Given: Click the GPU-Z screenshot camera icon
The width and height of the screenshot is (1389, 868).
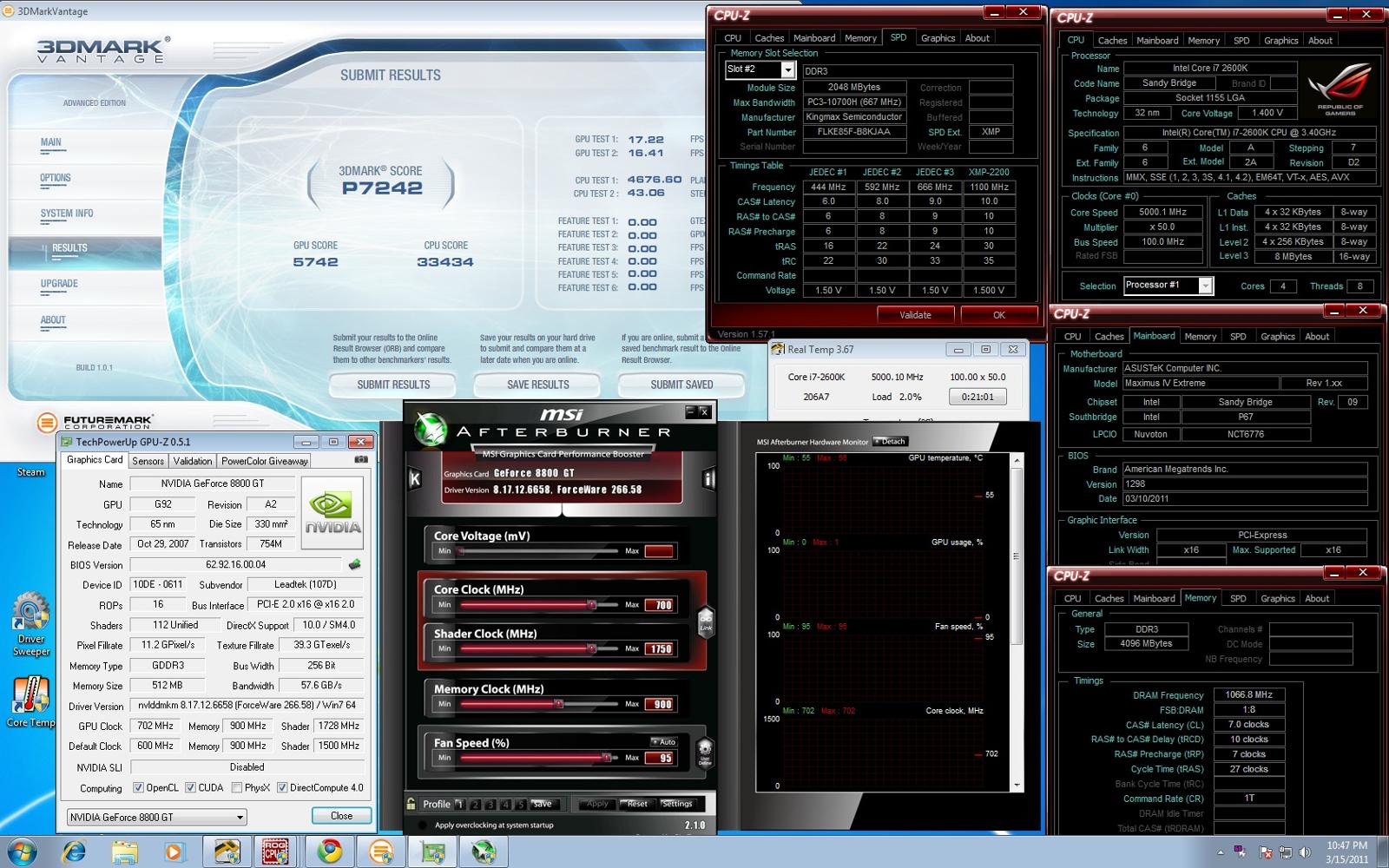Looking at the screenshot, I should [x=361, y=460].
